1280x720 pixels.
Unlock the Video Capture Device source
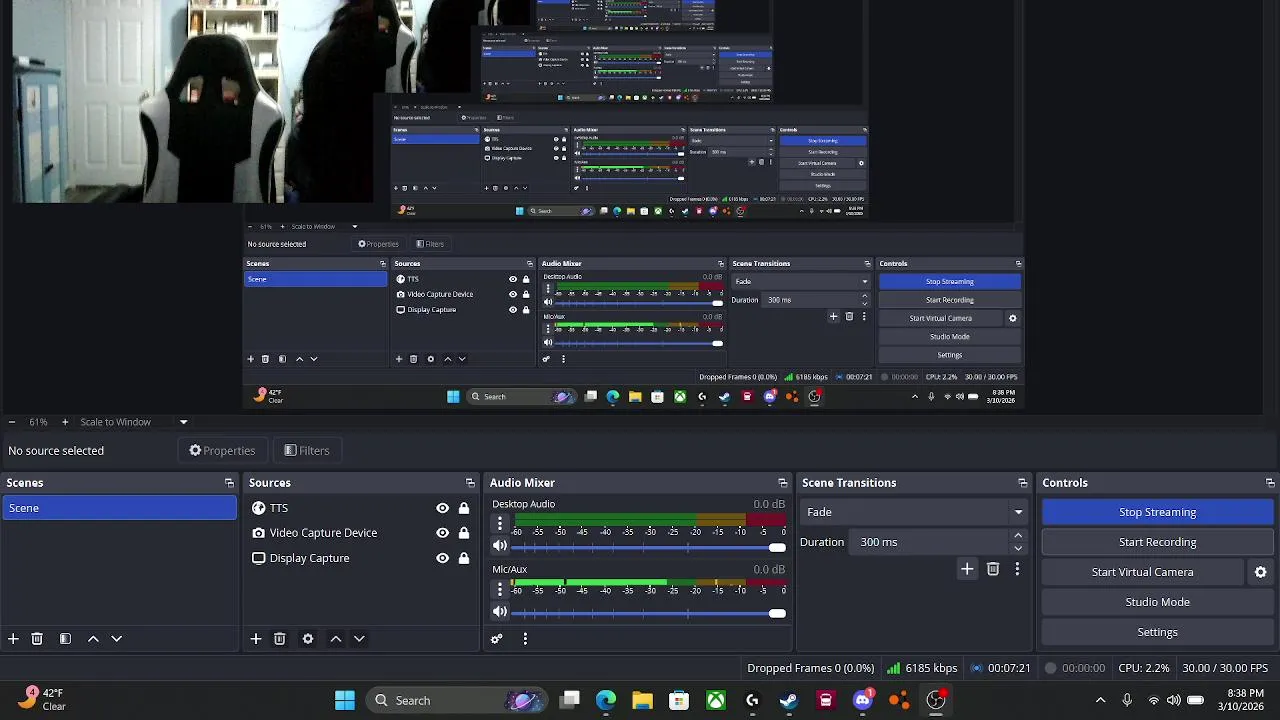[464, 533]
